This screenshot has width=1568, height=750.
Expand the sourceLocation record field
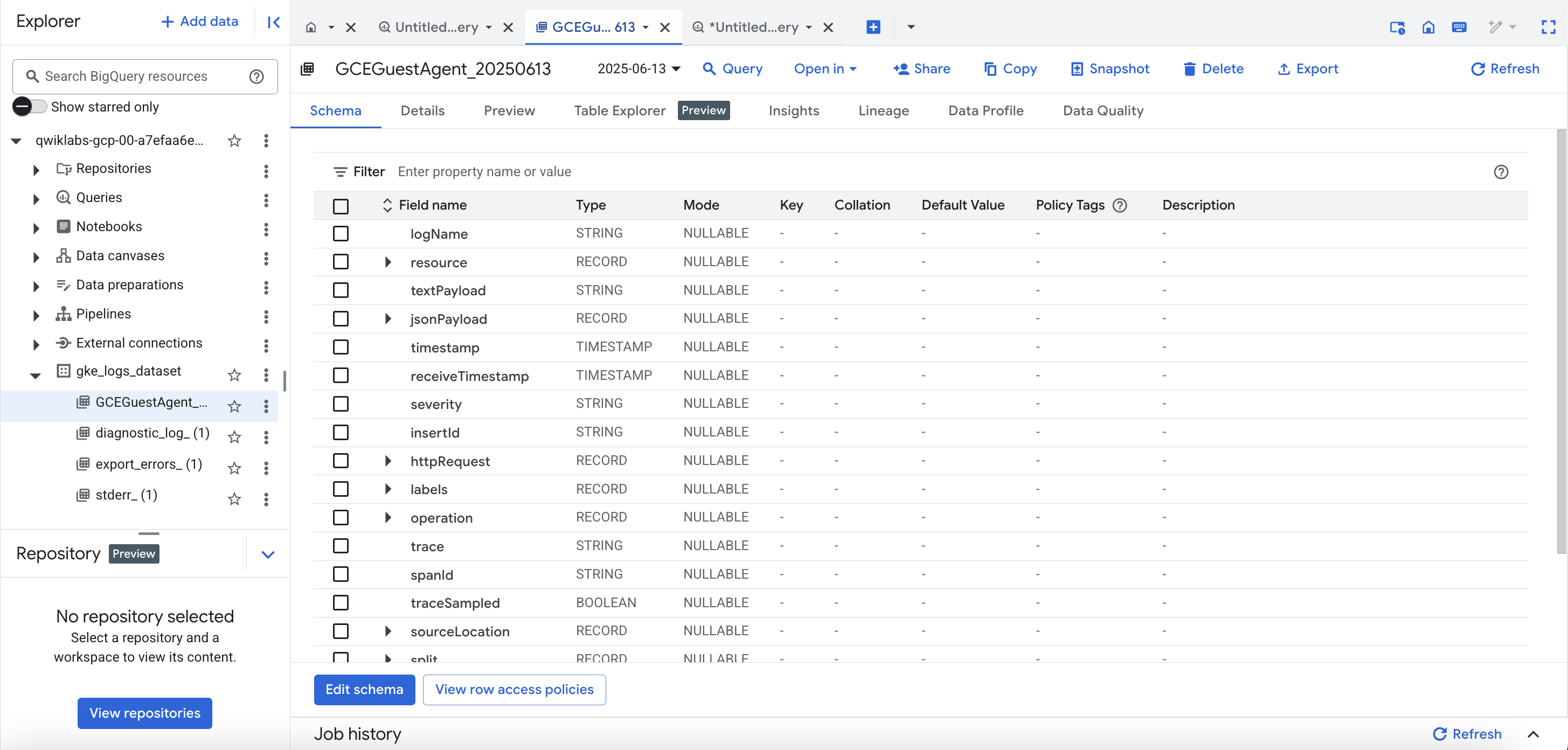[x=388, y=631]
